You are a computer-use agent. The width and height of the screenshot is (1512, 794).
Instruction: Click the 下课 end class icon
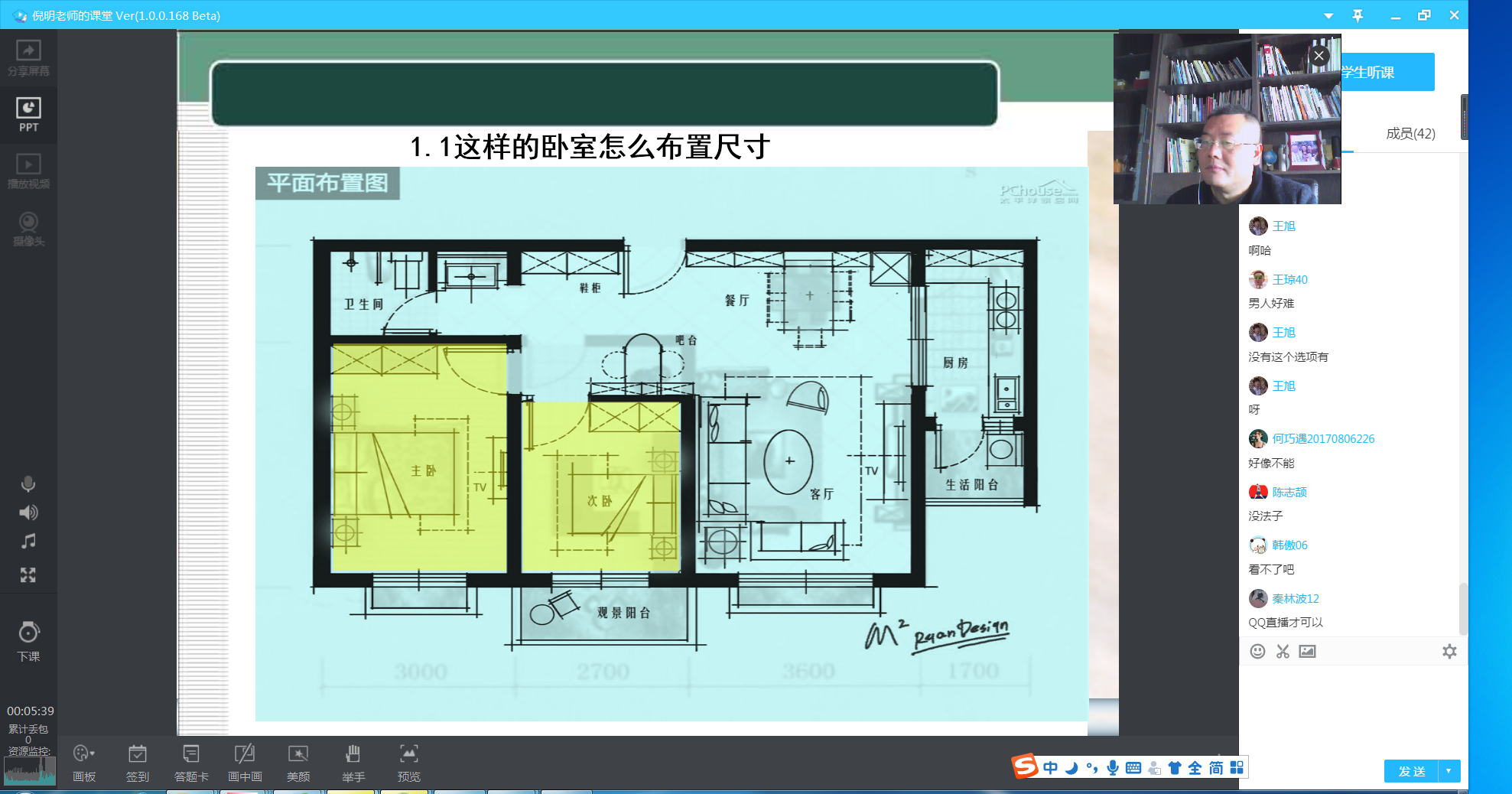click(28, 641)
